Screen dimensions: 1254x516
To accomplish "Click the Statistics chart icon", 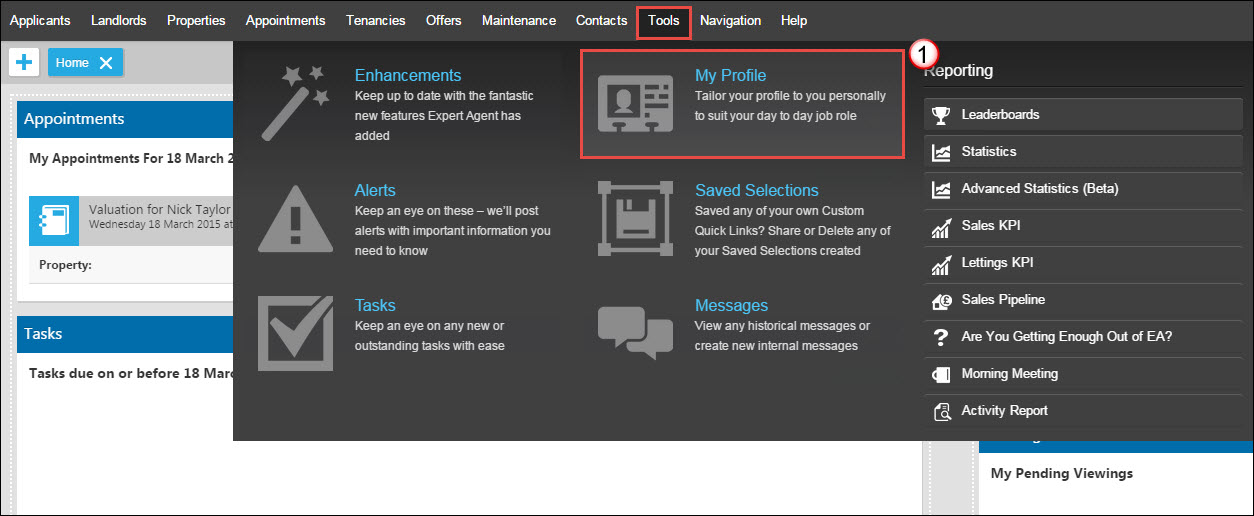I will [x=941, y=152].
